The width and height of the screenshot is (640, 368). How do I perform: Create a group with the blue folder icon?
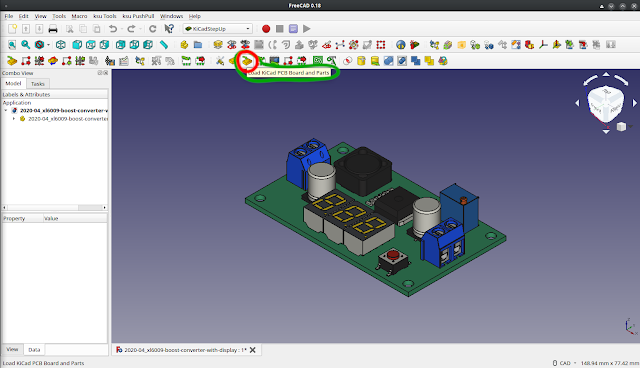198,45
